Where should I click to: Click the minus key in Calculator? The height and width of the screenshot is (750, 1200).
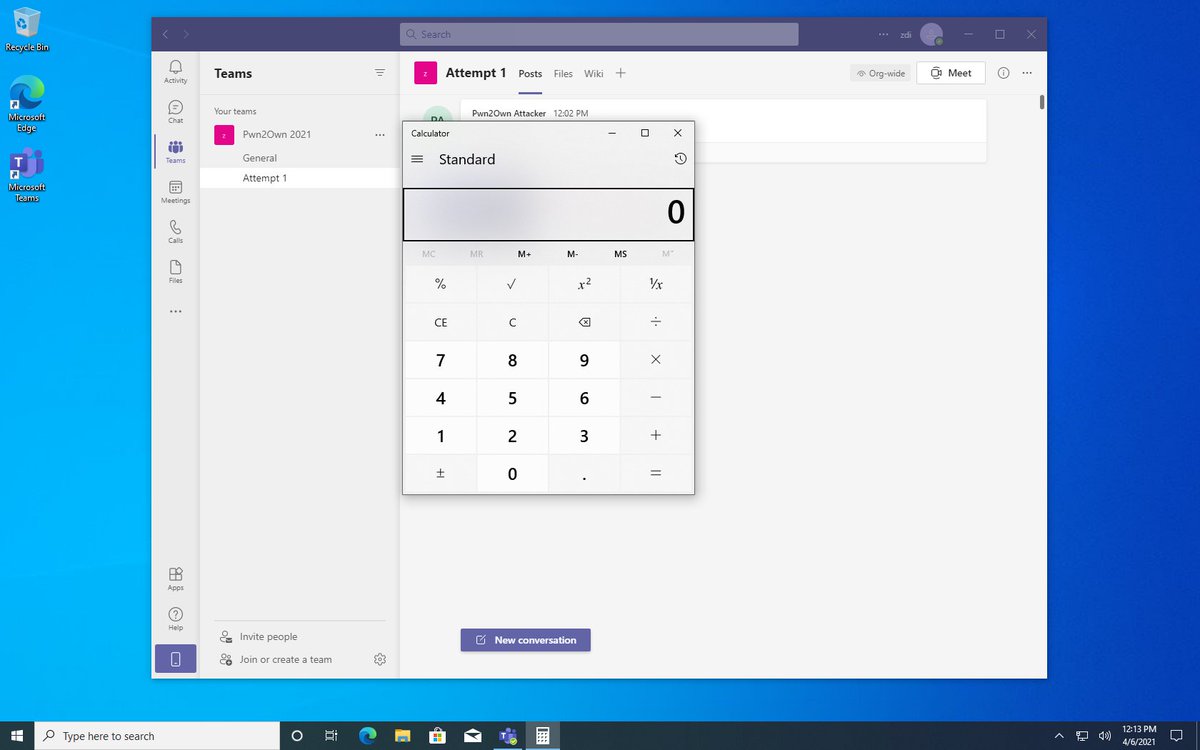pyautogui.click(x=656, y=398)
